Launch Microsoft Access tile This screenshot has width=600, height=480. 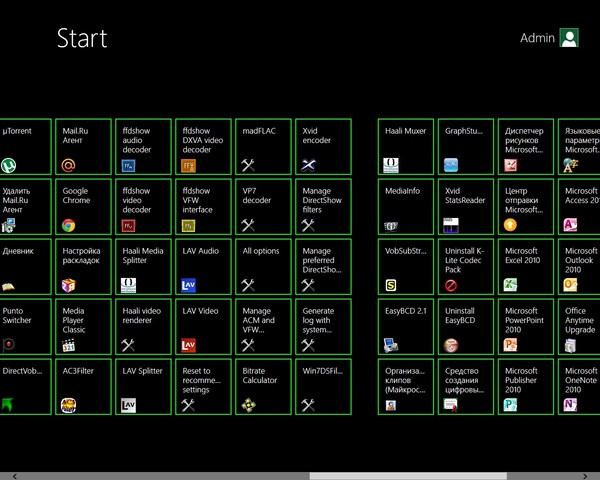click(579, 207)
